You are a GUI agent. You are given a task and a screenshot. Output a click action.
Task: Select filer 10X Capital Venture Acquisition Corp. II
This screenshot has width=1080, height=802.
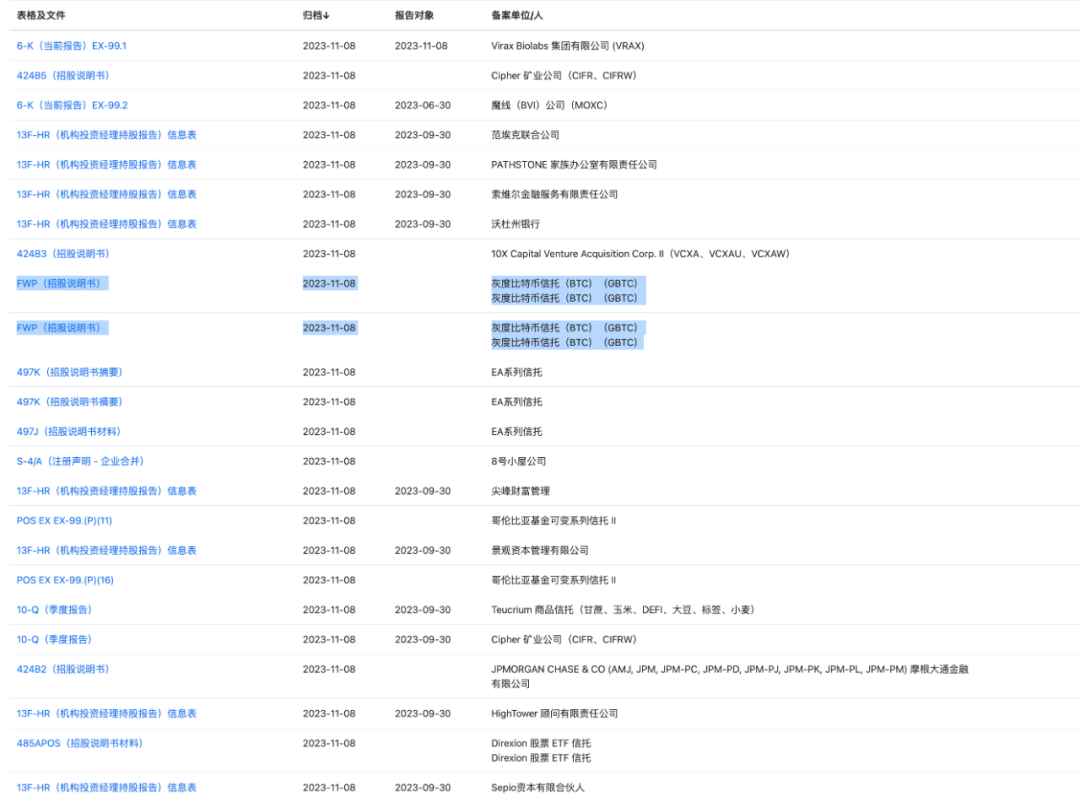point(641,253)
